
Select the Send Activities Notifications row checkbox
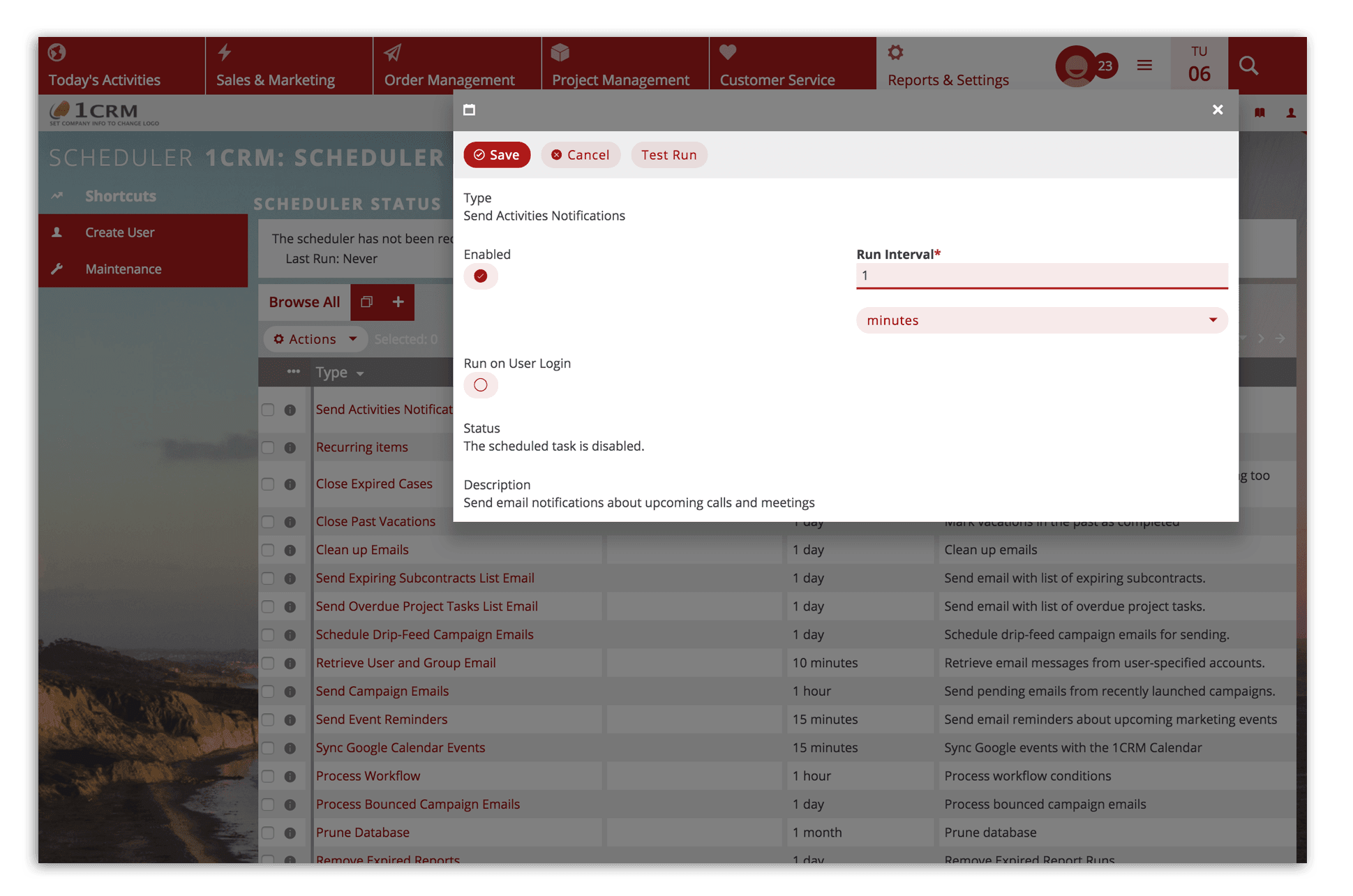click(x=268, y=410)
